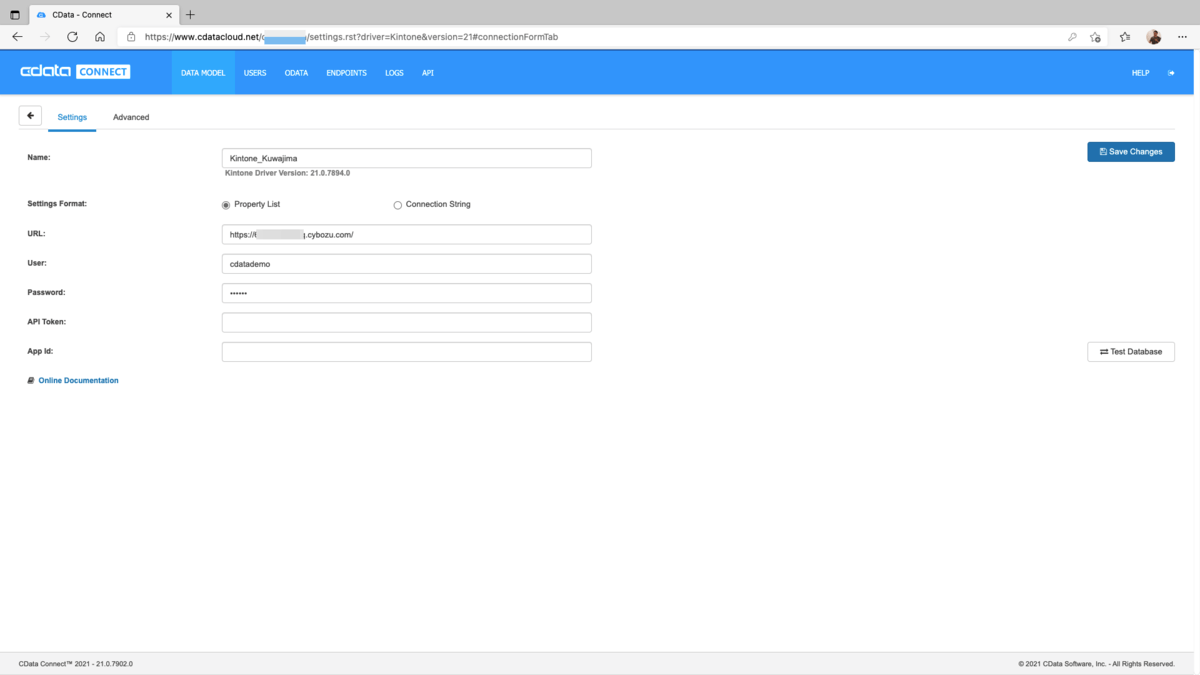
Task: Click the CData Connect logo
Action: pos(75,72)
